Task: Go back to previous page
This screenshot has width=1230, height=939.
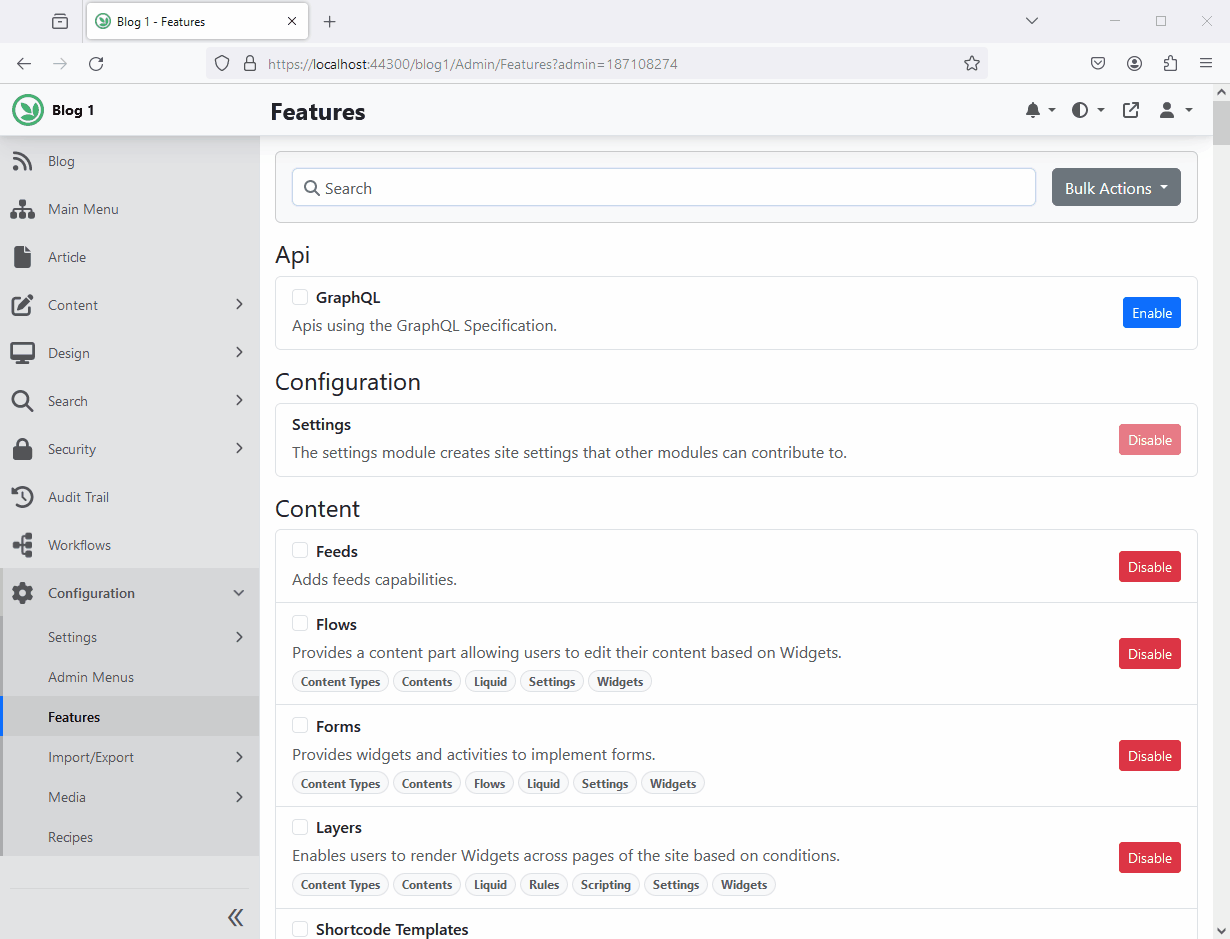Action: [x=24, y=63]
